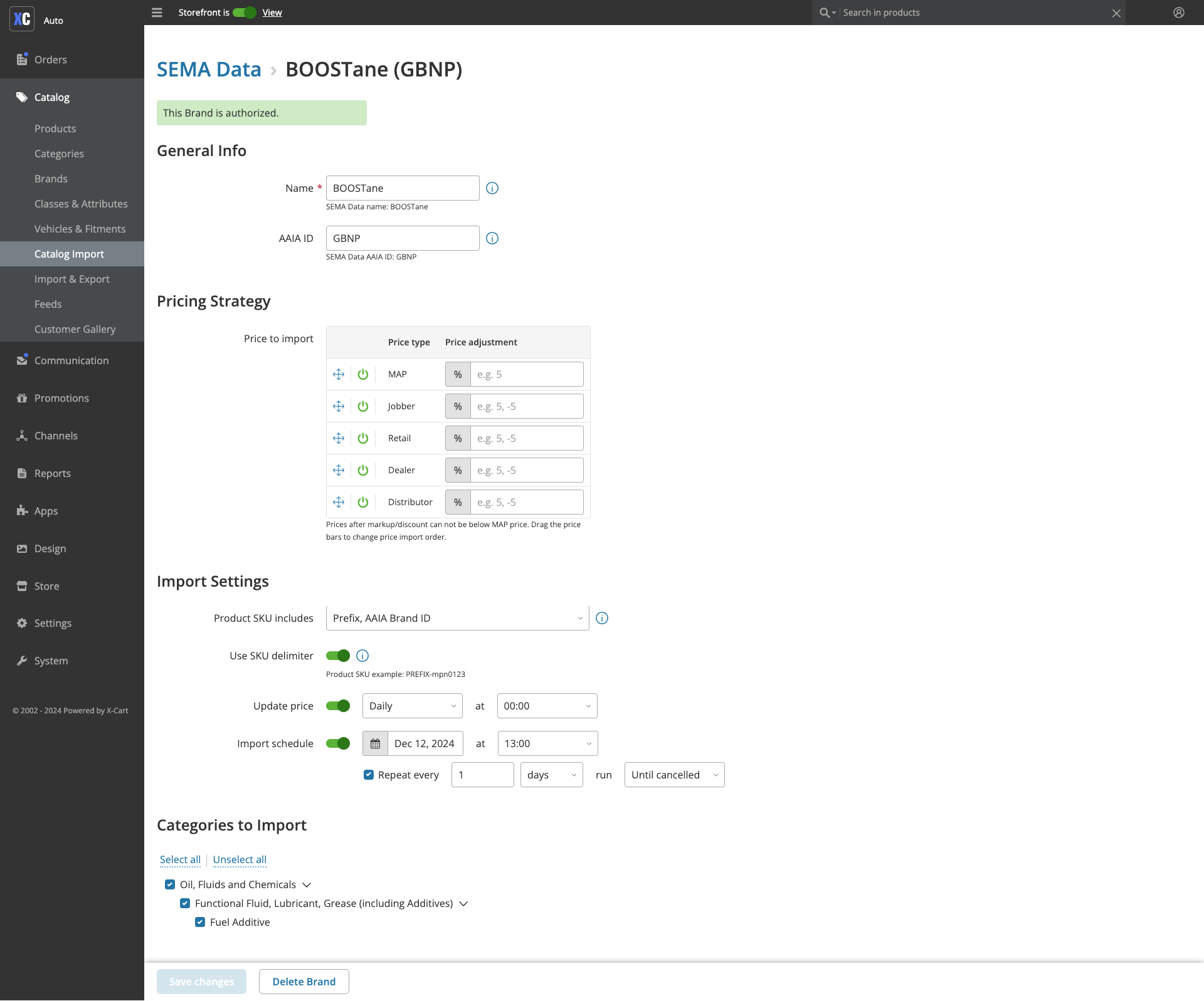Toggle the Storefront status switch
Screen dimensions: 1204x1001
click(245, 13)
